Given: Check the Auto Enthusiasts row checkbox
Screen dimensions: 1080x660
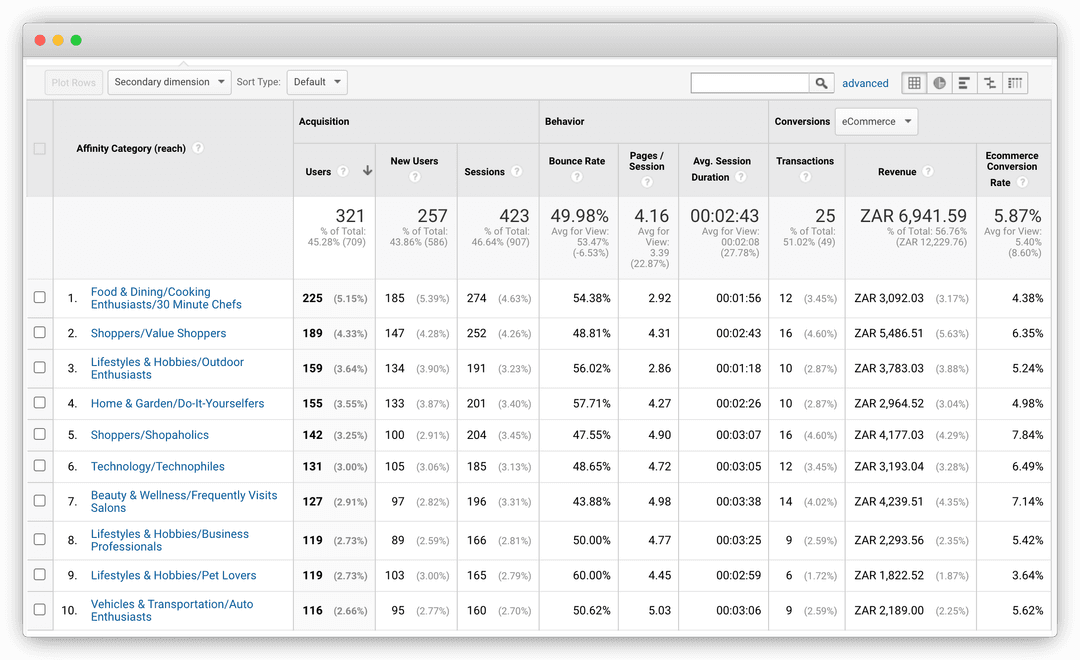Looking at the screenshot, I should point(39,610).
